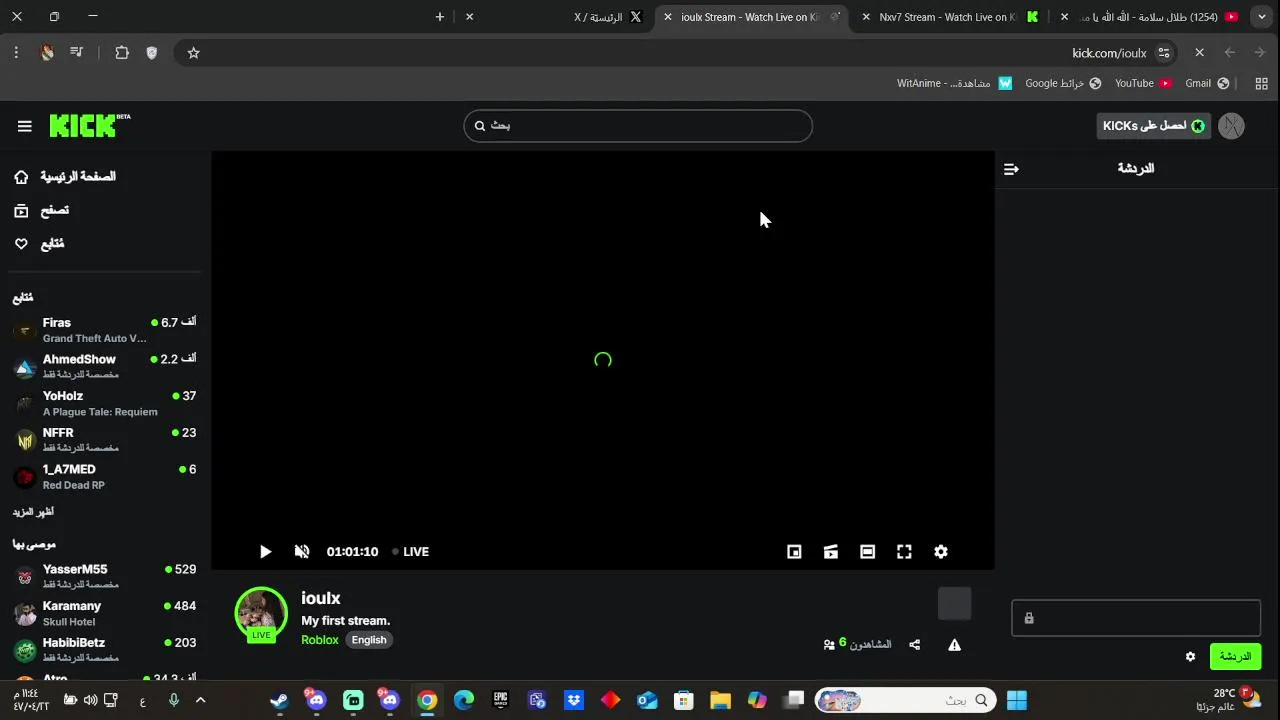The width and height of the screenshot is (1280, 720).
Task: Click the taskbar microphone icon
Action: click(x=174, y=700)
